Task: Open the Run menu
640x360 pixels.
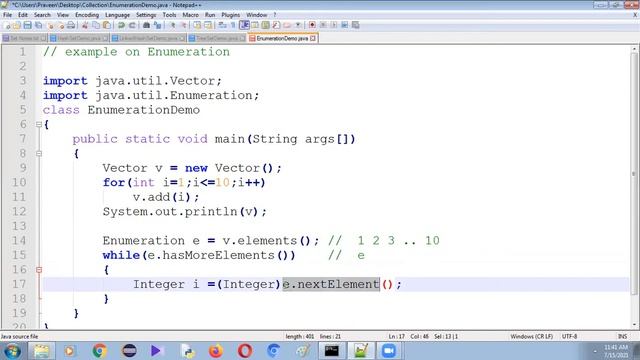Action: click(210, 15)
